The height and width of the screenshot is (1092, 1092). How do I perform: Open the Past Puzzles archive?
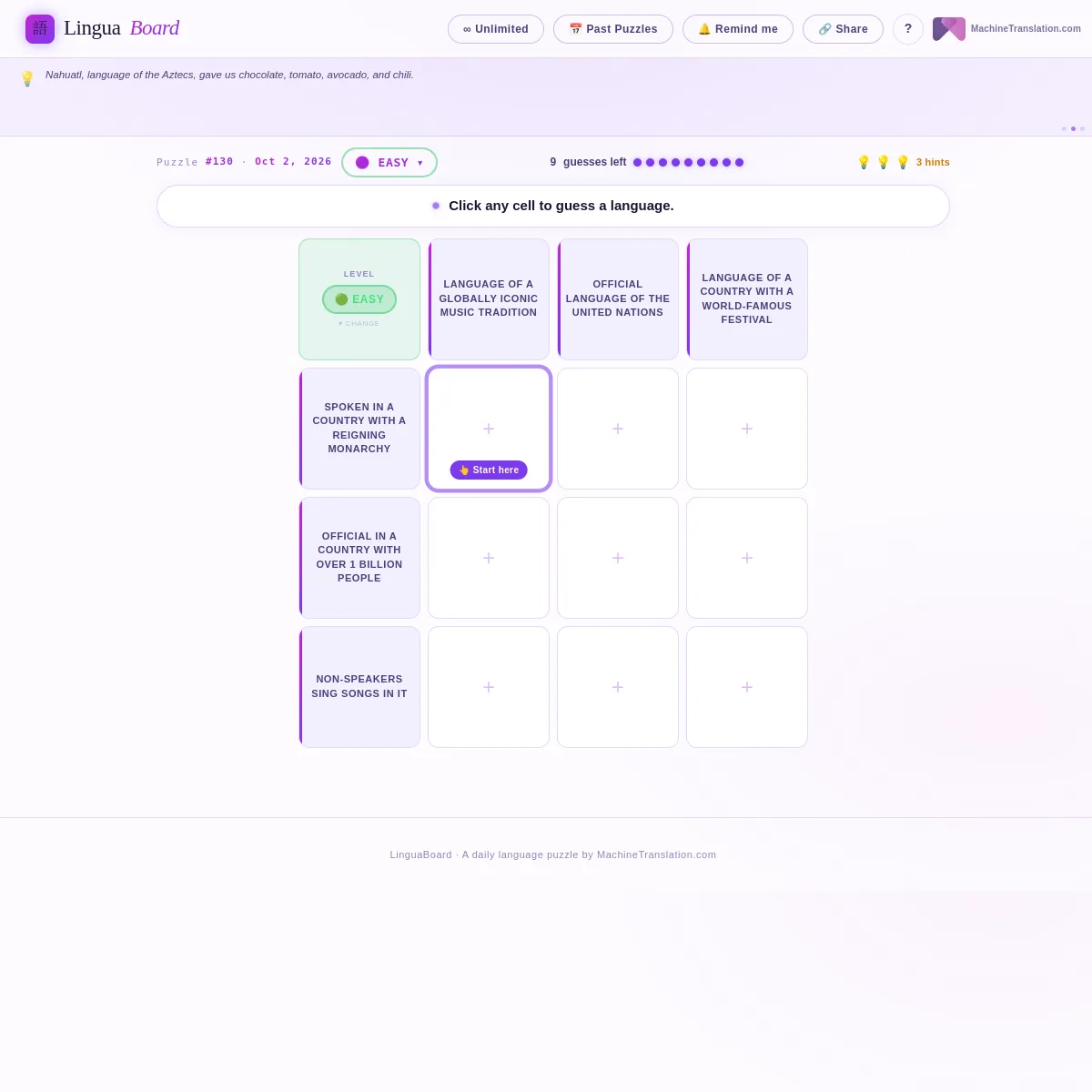613,29
